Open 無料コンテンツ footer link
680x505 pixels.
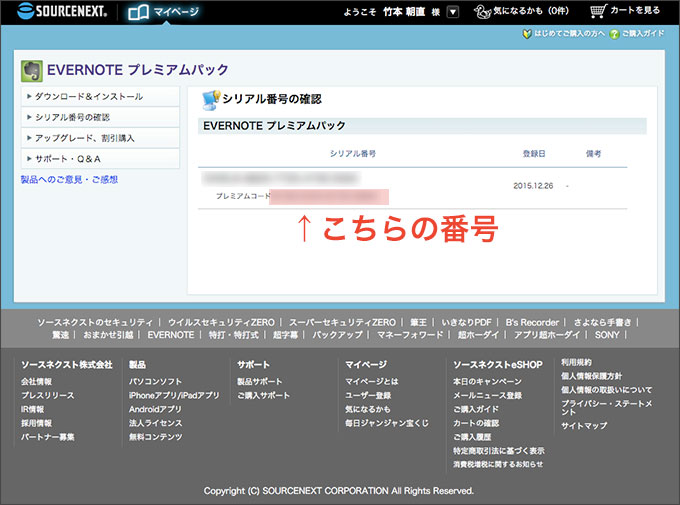[155, 437]
